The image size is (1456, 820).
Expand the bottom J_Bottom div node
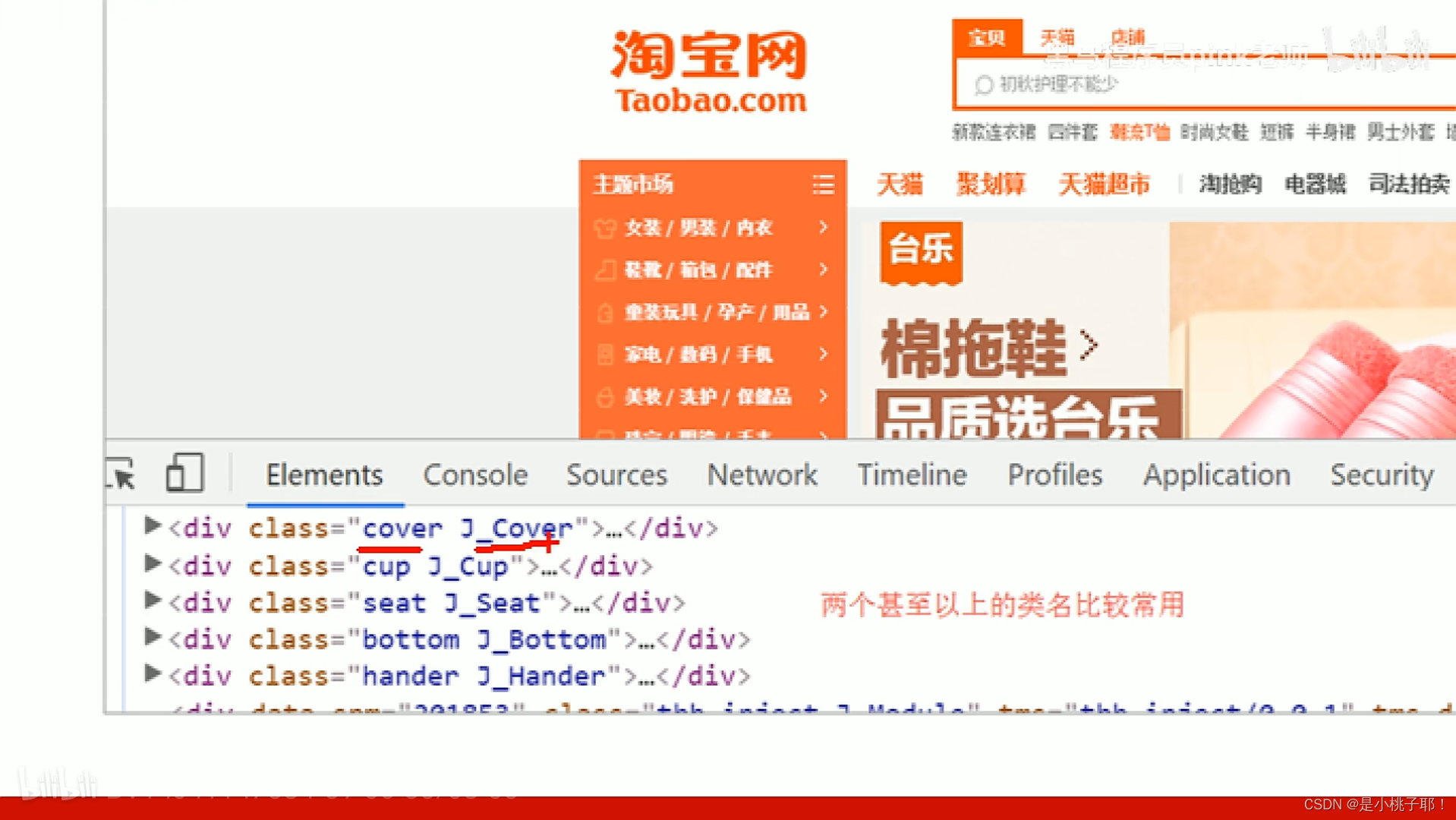pyautogui.click(x=153, y=637)
